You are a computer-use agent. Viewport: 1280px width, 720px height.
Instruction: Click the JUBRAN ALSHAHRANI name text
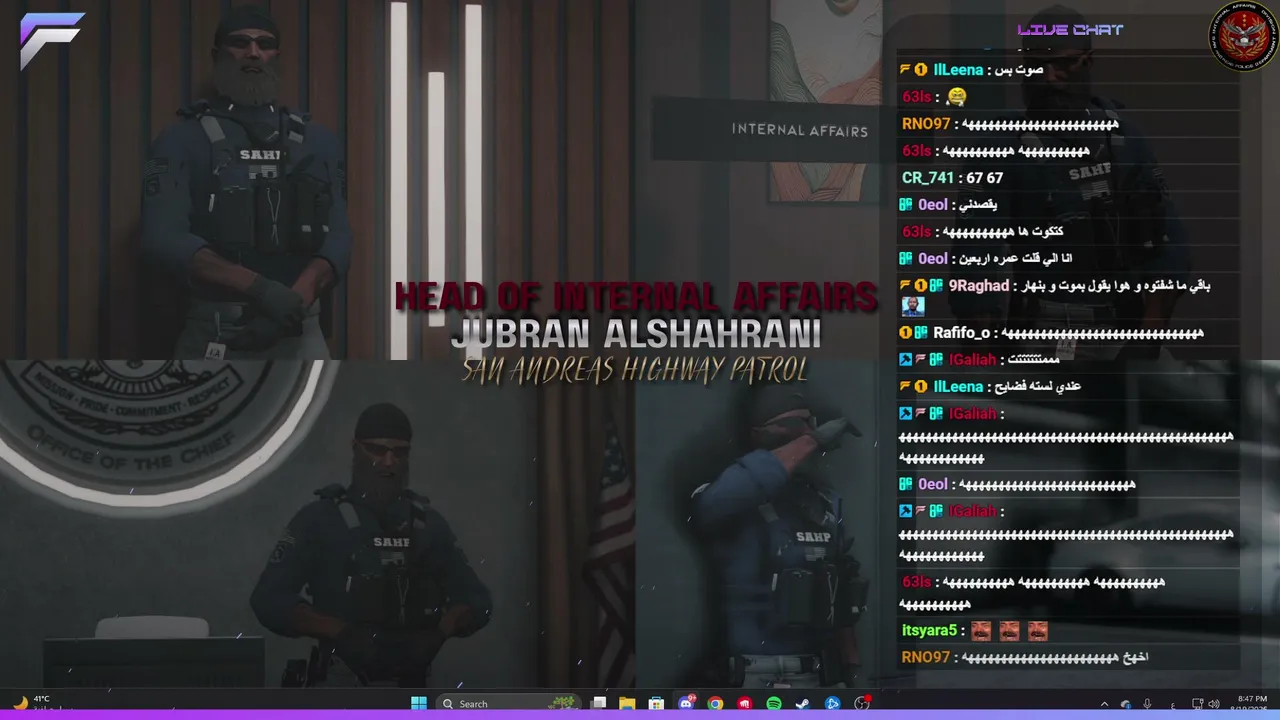tap(636, 334)
